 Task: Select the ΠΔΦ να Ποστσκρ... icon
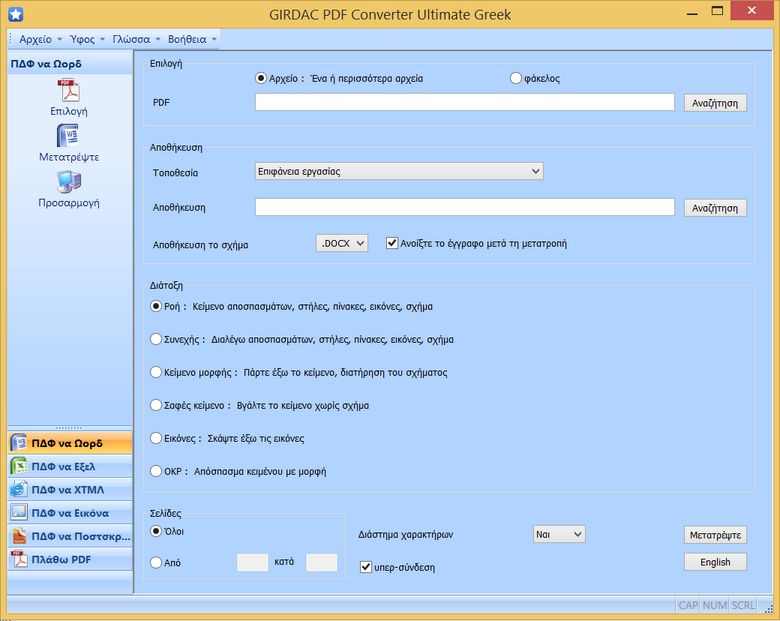click(18, 536)
